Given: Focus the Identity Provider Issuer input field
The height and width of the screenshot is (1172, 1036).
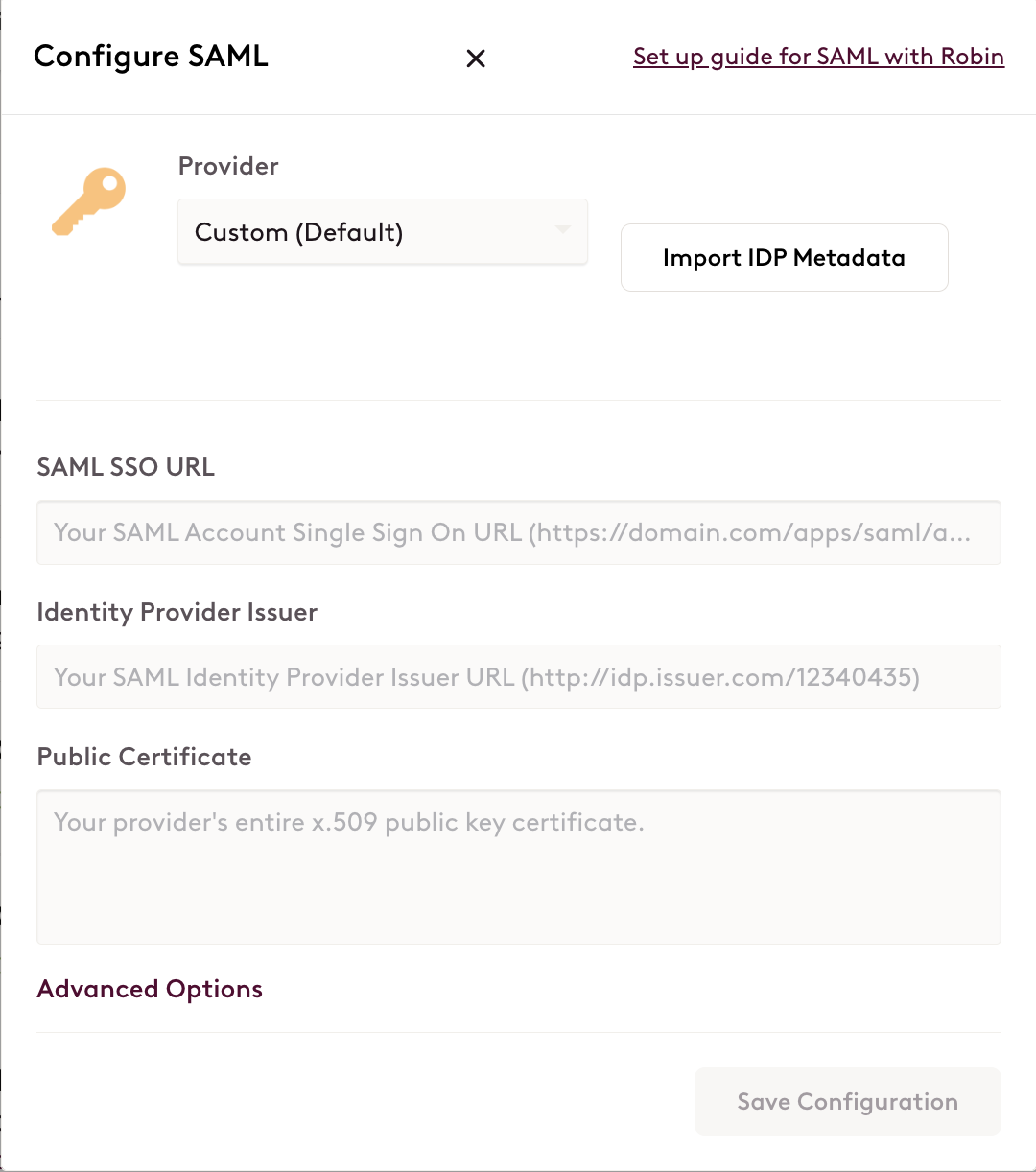Looking at the screenshot, I should pos(519,677).
